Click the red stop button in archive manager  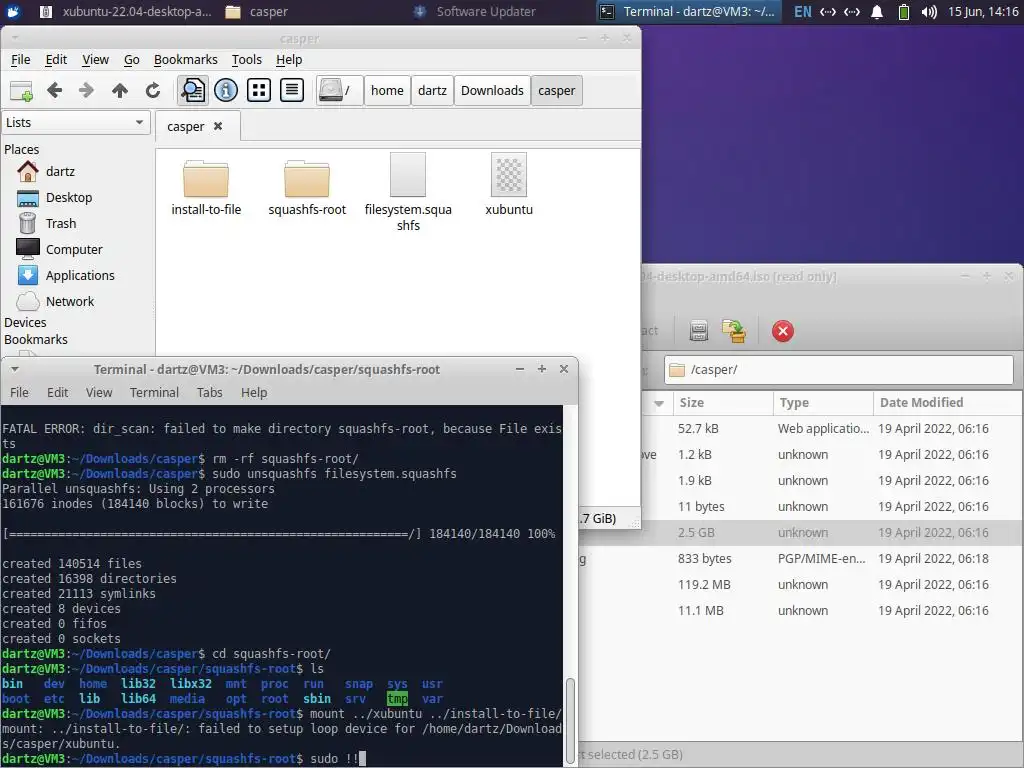[x=782, y=331]
